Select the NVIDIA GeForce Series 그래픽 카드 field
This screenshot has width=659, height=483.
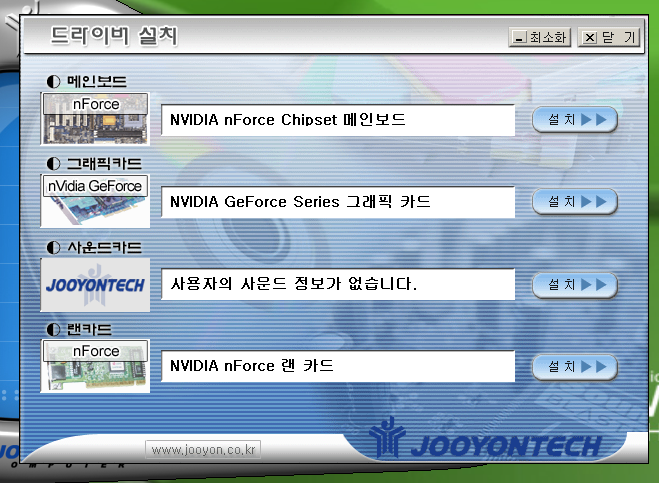(x=338, y=202)
